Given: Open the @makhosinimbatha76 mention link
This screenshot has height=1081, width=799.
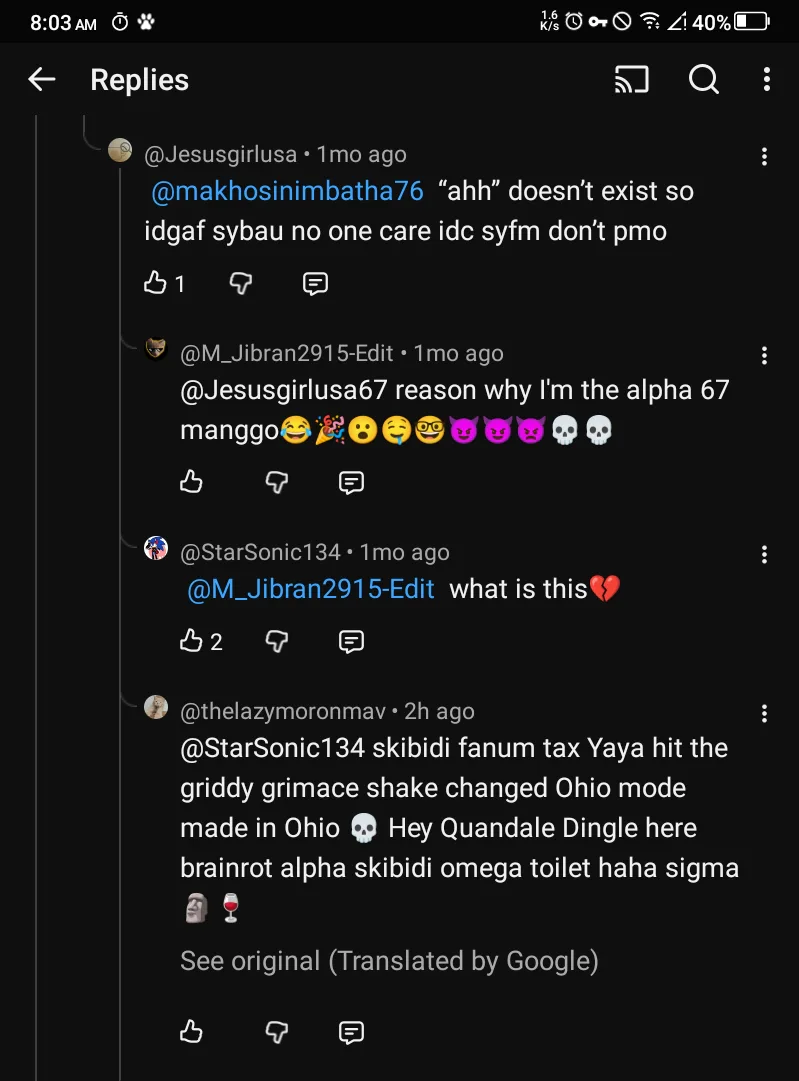Looking at the screenshot, I should [287, 191].
